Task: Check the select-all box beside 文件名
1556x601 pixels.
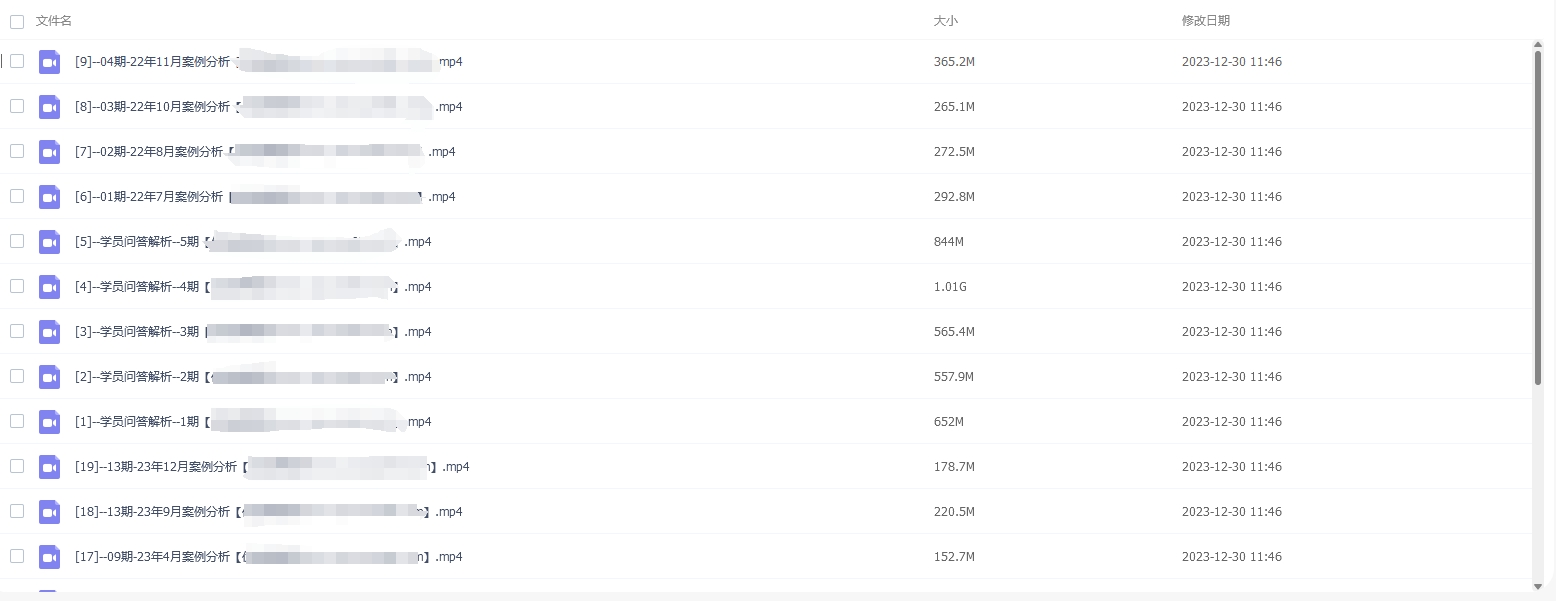Action: [17, 21]
